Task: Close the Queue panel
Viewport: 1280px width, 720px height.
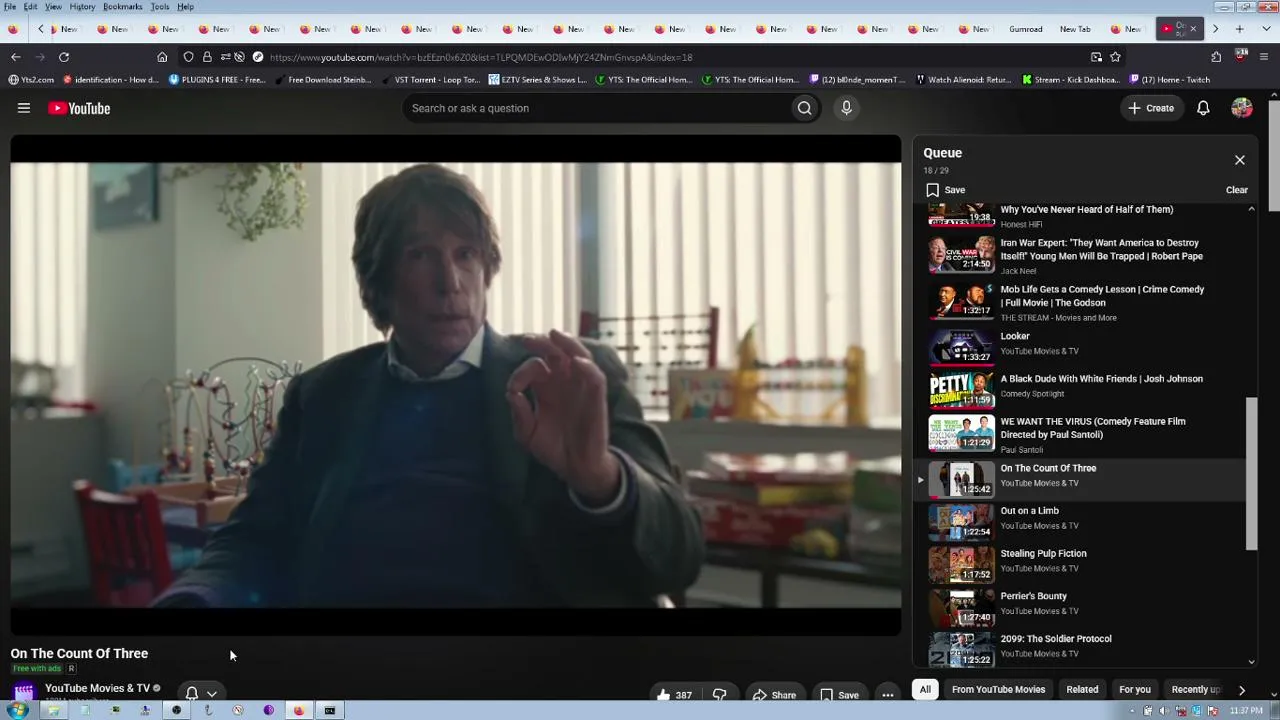Action: tap(1240, 160)
